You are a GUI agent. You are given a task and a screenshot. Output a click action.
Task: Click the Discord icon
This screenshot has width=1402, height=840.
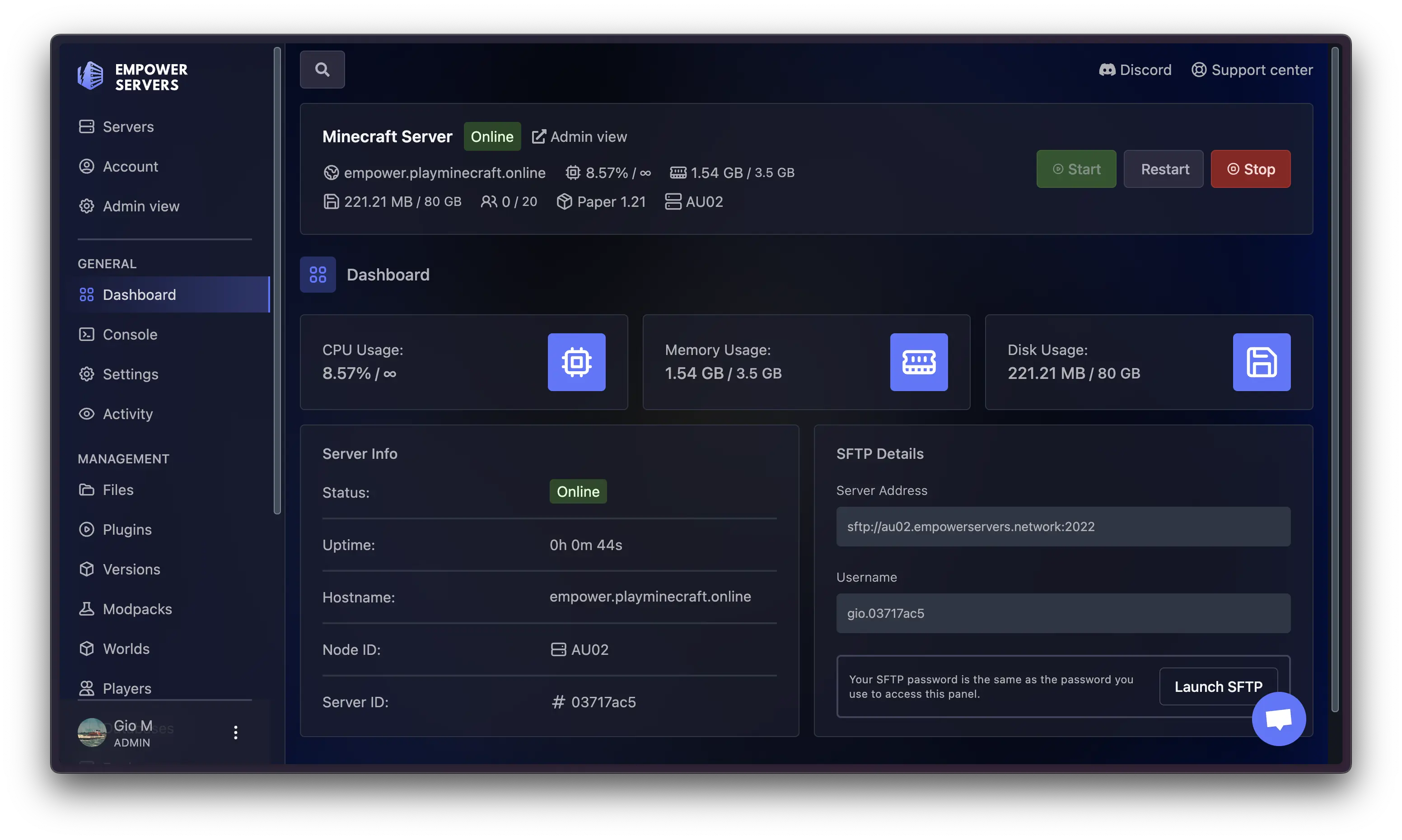tap(1108, 69)
